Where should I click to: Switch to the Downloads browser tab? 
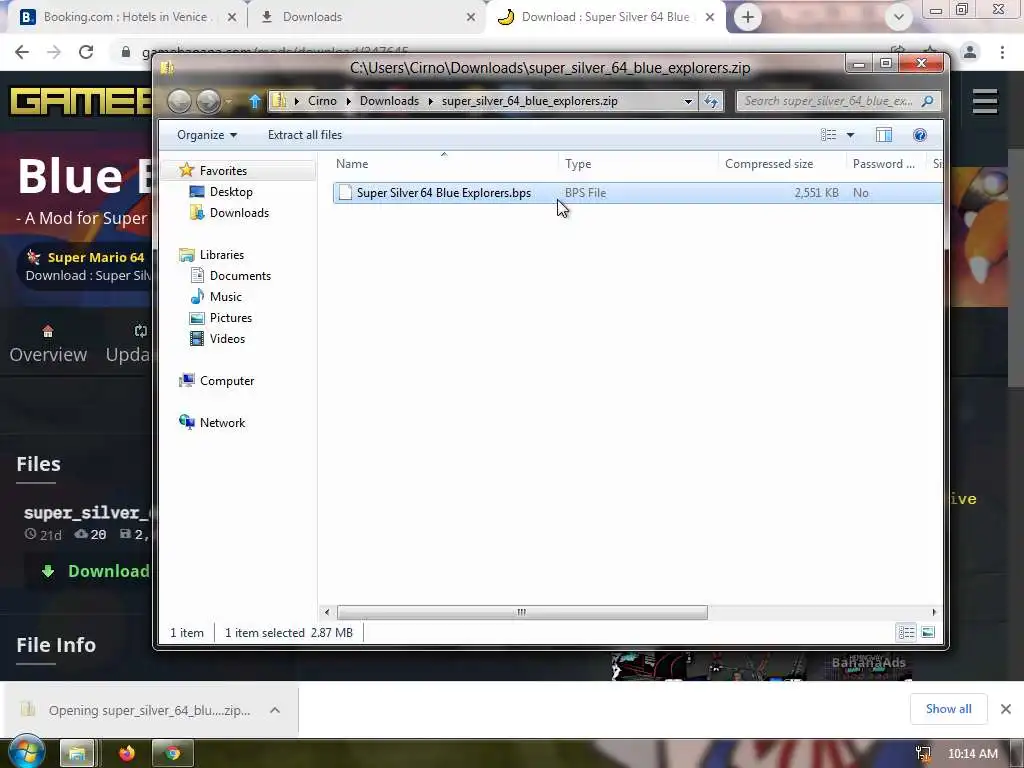[364, 17]
